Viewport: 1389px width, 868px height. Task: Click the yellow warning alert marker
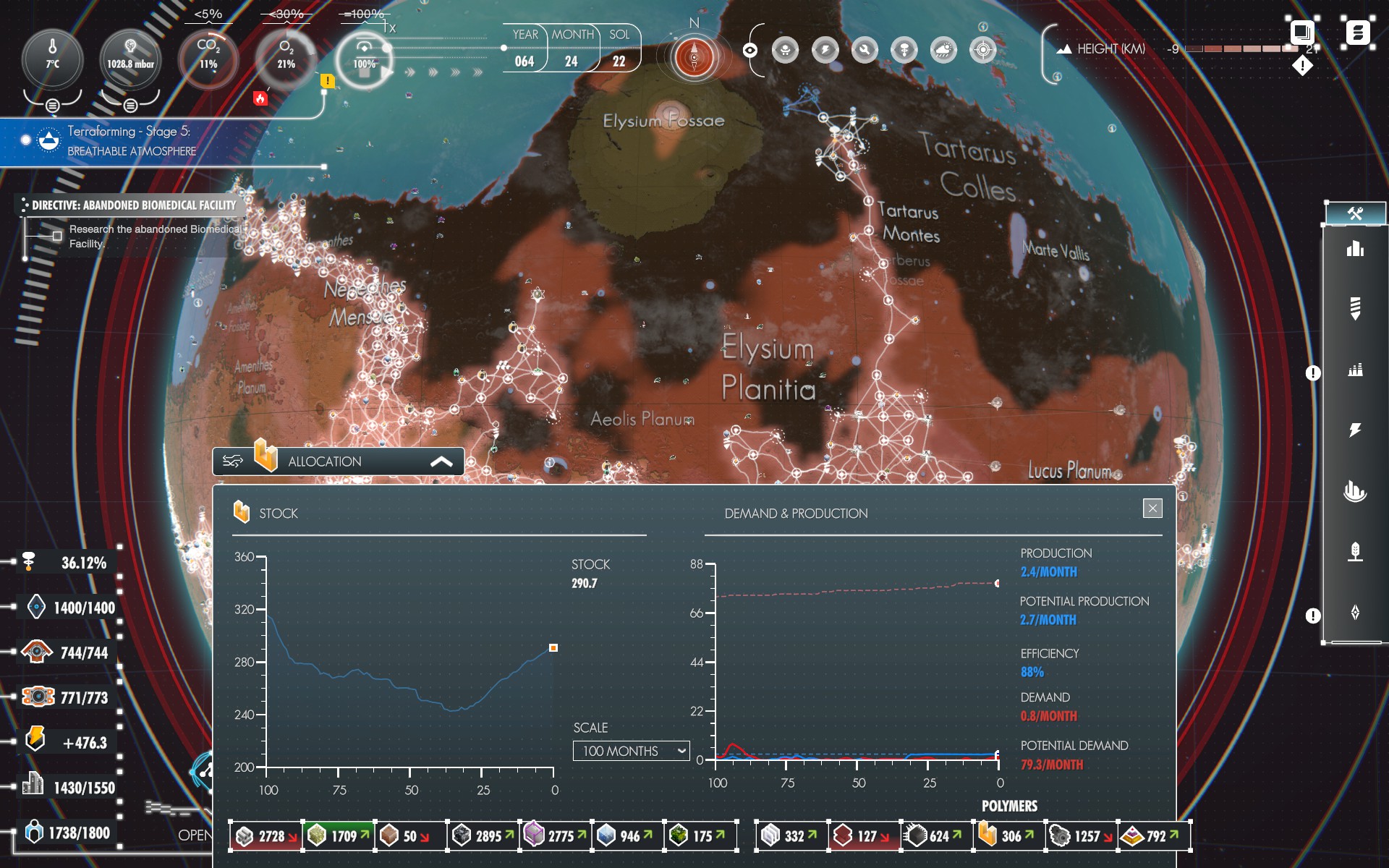pos(327,81)
